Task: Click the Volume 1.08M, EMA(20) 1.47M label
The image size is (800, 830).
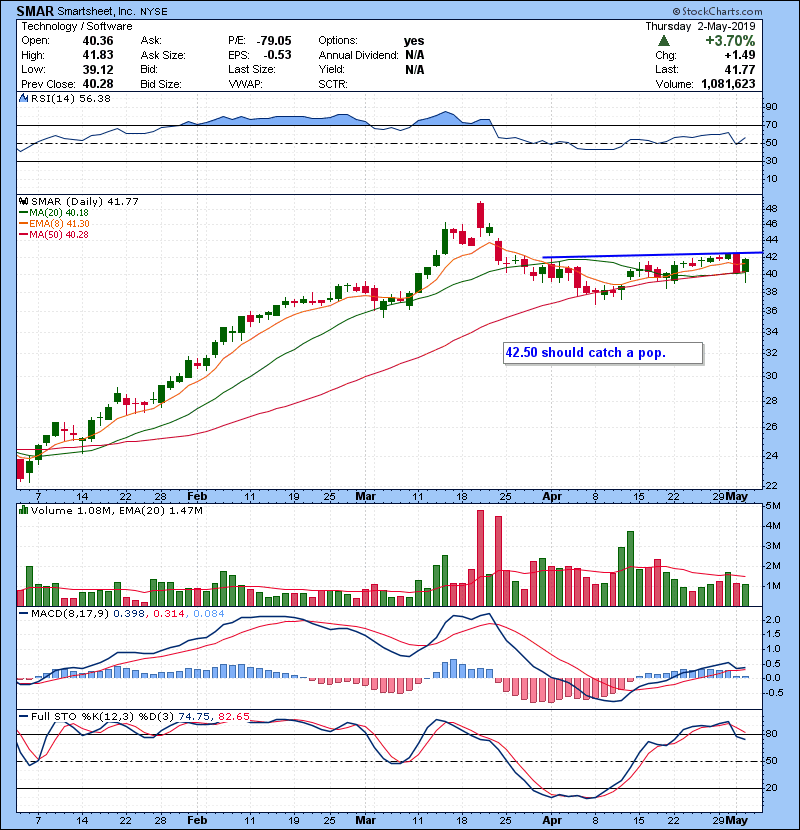Action: pyautogui.click(x=116, y=510)
